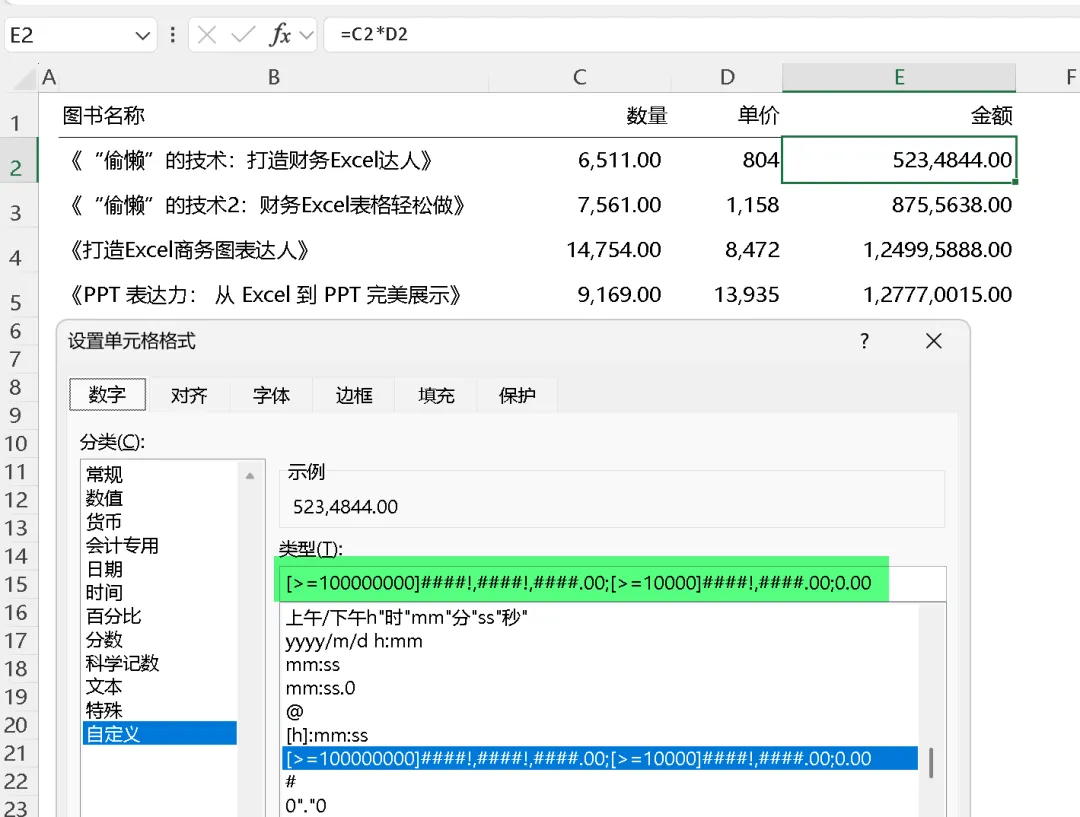Select the 分数 category
The width and height of the screenshot is (1080, 817).
click(159, 639)
